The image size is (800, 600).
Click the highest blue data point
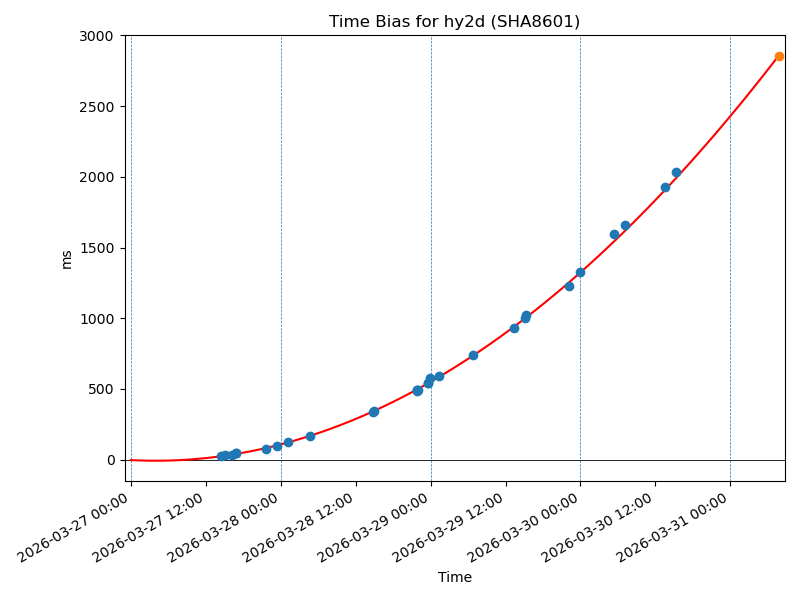tap(676, 172)
